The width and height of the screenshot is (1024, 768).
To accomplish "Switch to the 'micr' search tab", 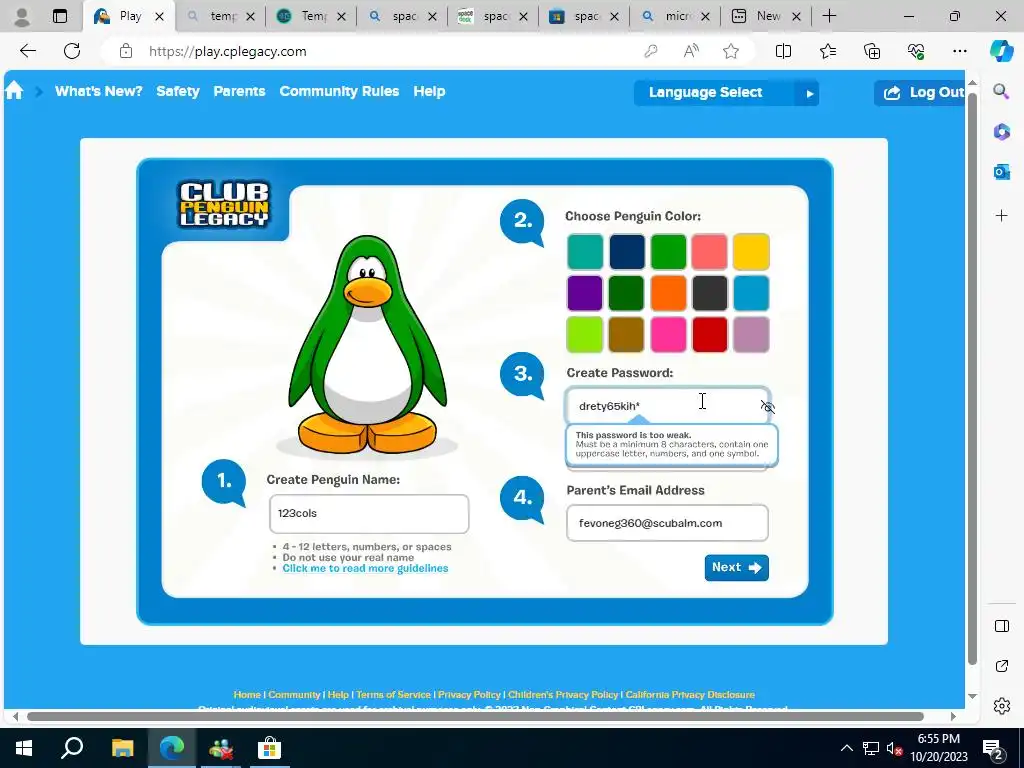I will (x=675, y=16).
